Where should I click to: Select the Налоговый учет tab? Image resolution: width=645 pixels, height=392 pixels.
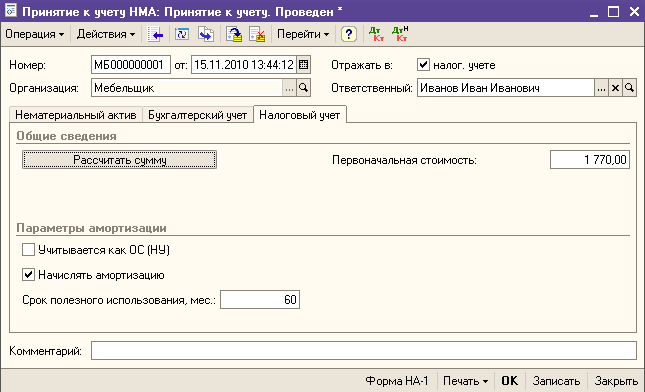tap(300, 115)
